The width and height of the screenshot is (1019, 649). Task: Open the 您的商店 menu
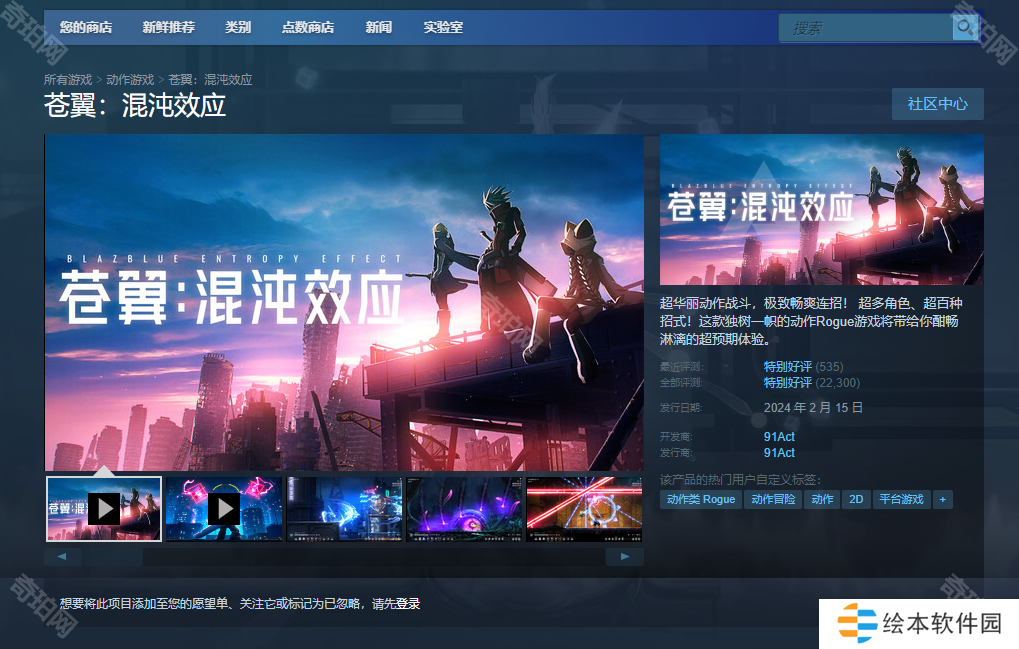tap(86, 27)
